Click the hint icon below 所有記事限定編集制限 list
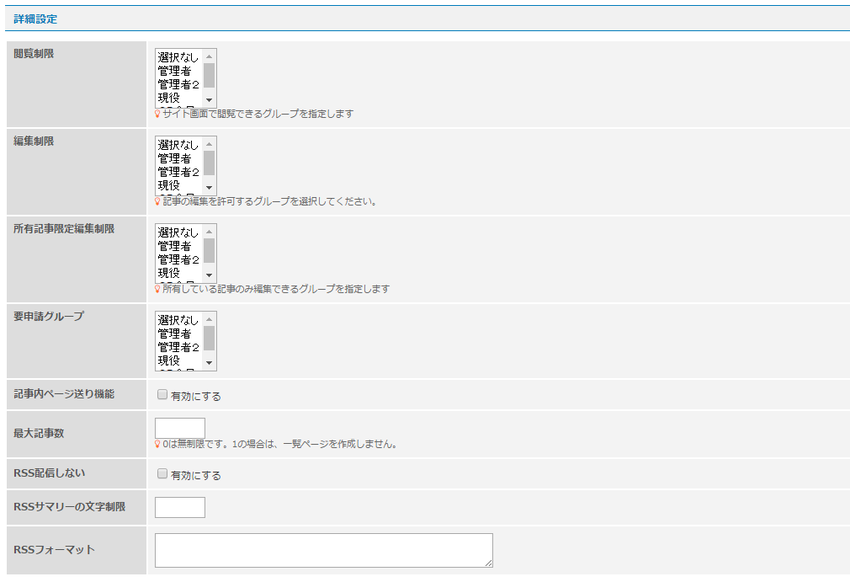Viewport: 850px width, 582px height. click(x=157, y=288)
